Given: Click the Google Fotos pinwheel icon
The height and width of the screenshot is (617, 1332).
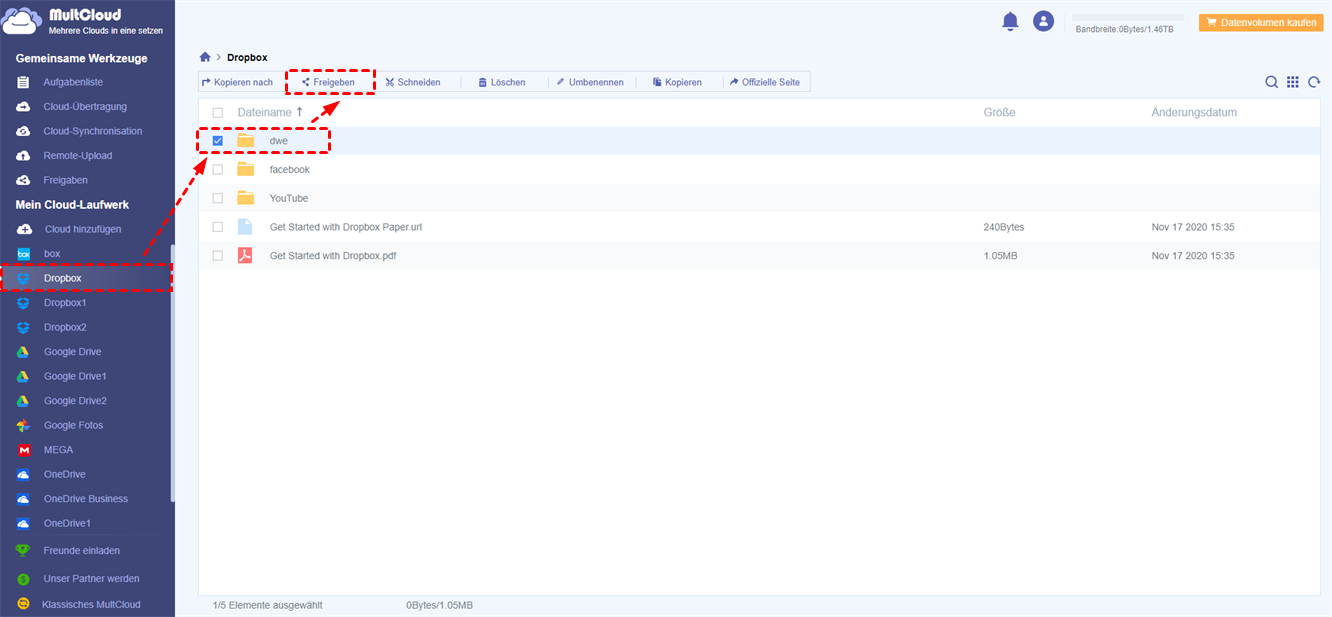Looking at the screenshot, I should tap(23, 425).
